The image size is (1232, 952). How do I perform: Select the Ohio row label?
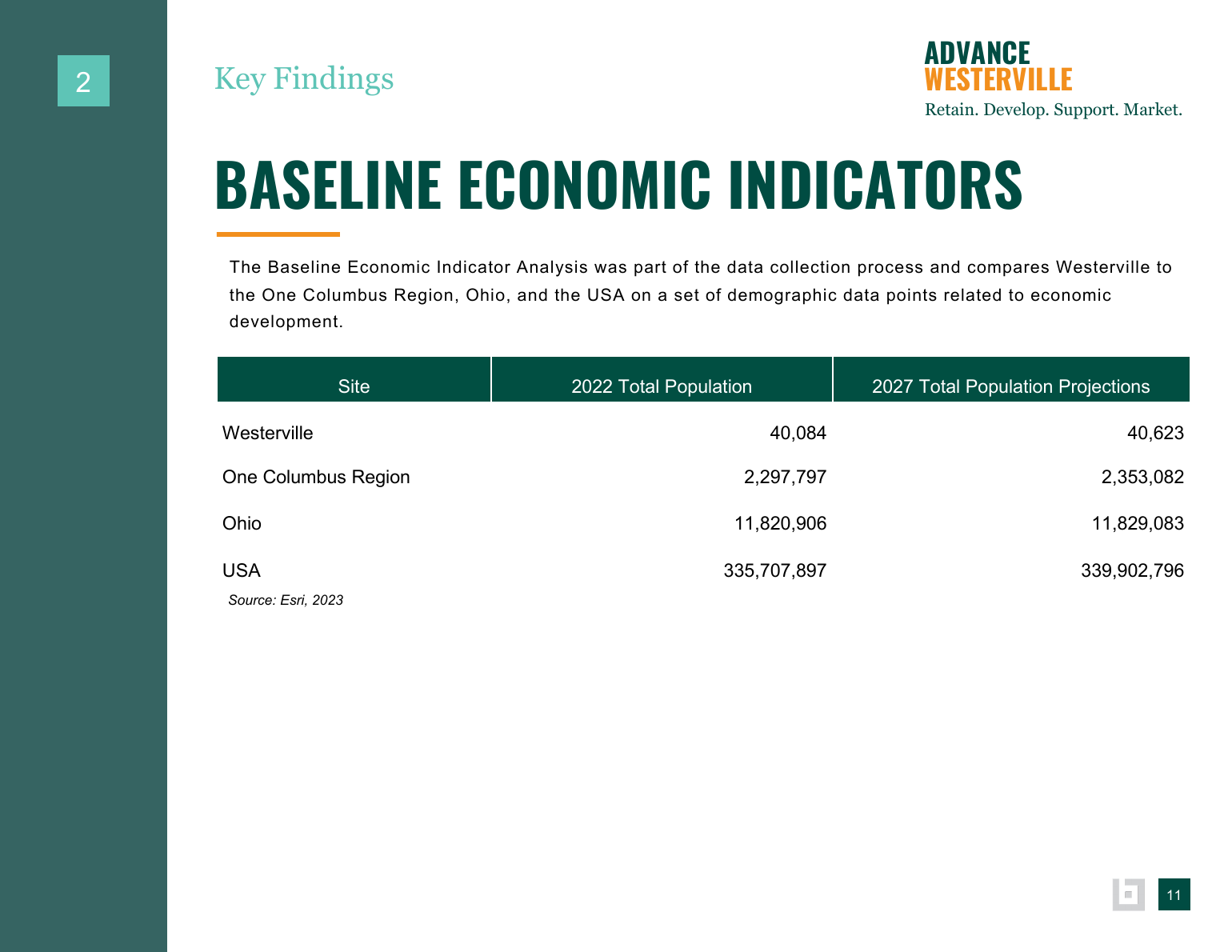(242, 523)
